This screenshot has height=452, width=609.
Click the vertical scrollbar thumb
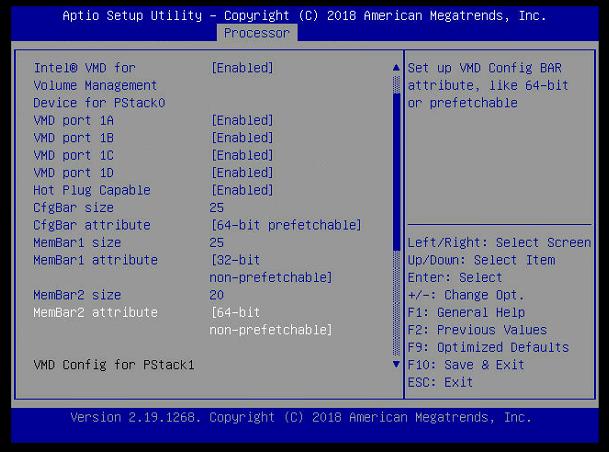coord(396,172)
